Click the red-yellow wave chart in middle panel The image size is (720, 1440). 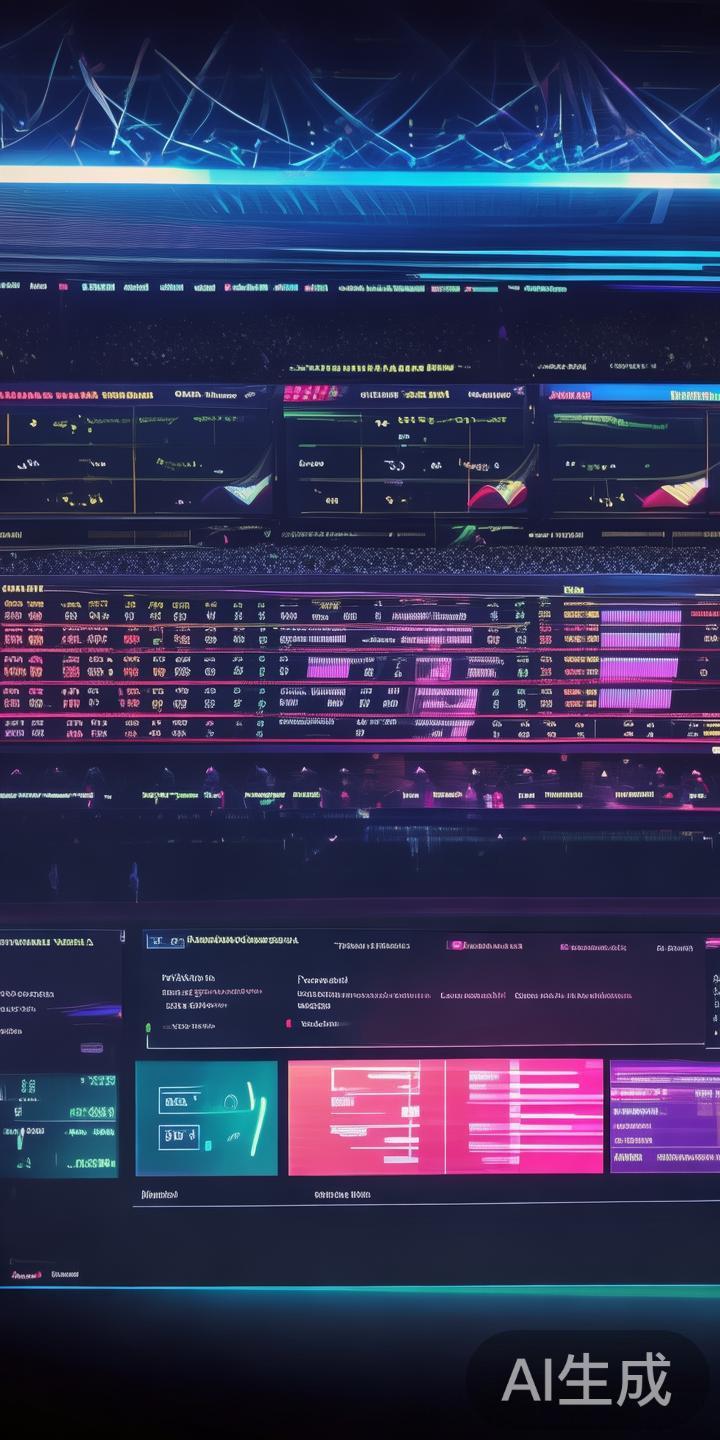pos(498,491)
